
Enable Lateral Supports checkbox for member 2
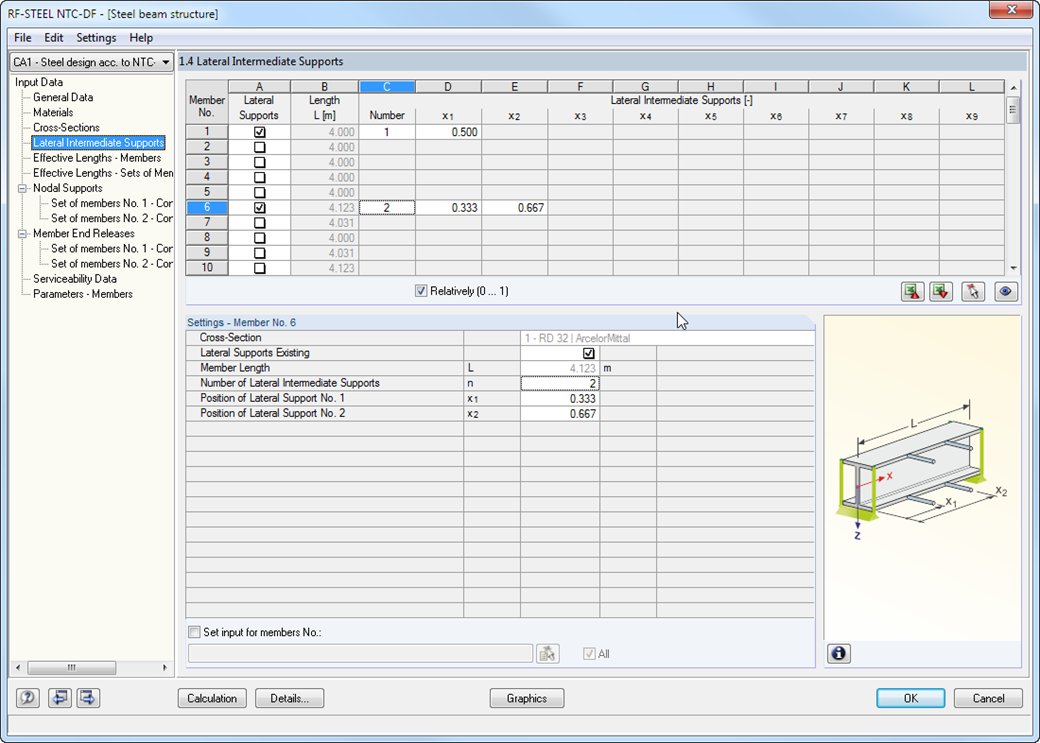click(x=259, y=147)
